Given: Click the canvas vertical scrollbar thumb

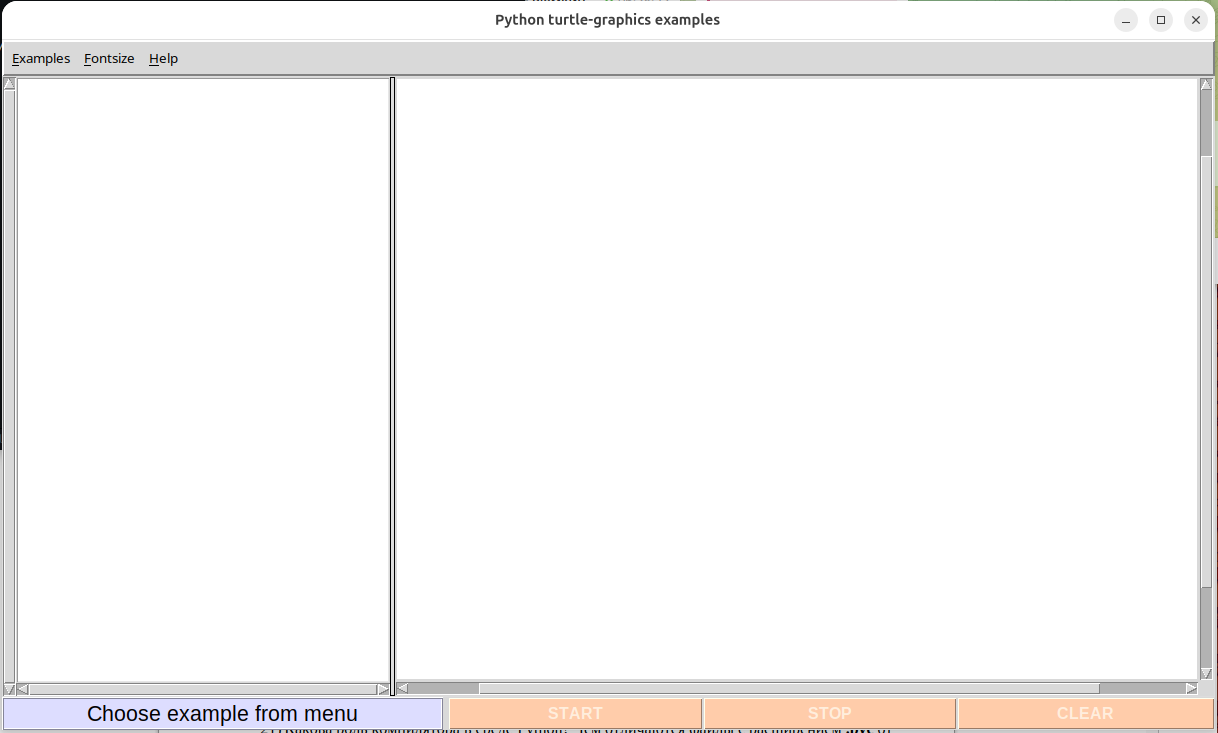Looking at the screenshot, I should point(1206,370).
